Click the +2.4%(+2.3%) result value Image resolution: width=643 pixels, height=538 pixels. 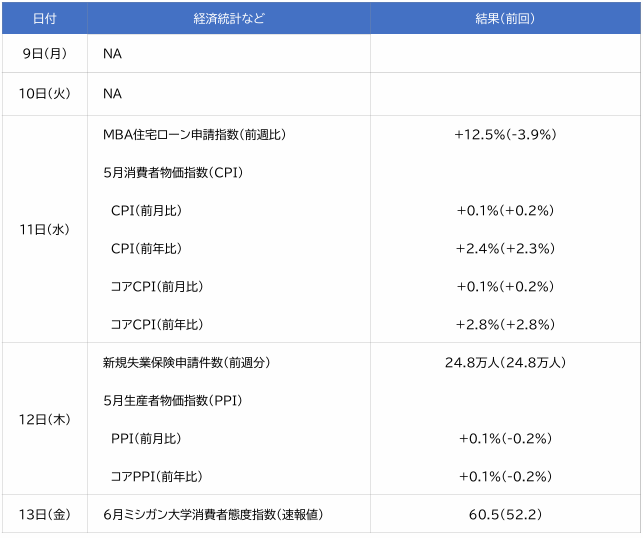pyautogui.click(x=505, y=248)
